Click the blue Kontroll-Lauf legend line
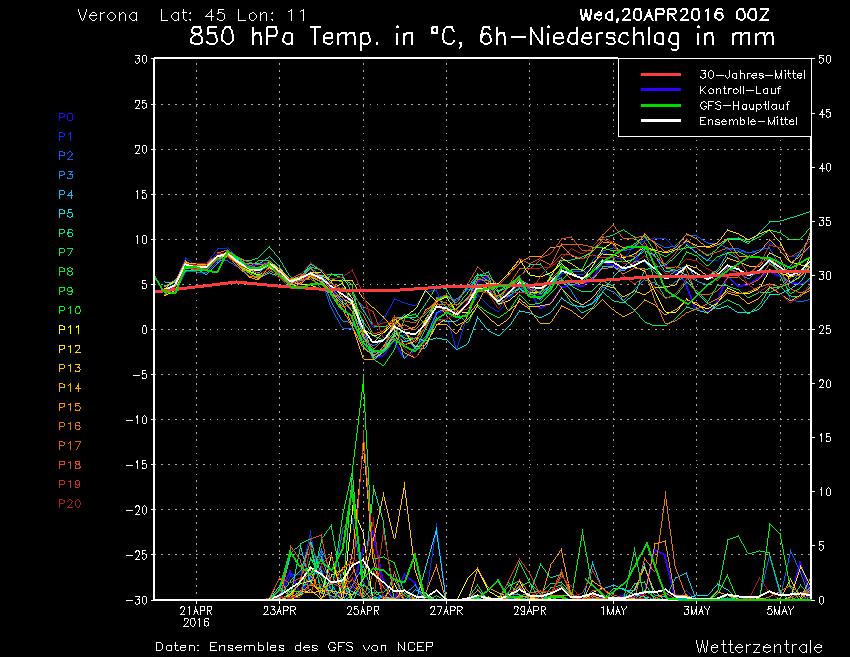 click(661, 90)
